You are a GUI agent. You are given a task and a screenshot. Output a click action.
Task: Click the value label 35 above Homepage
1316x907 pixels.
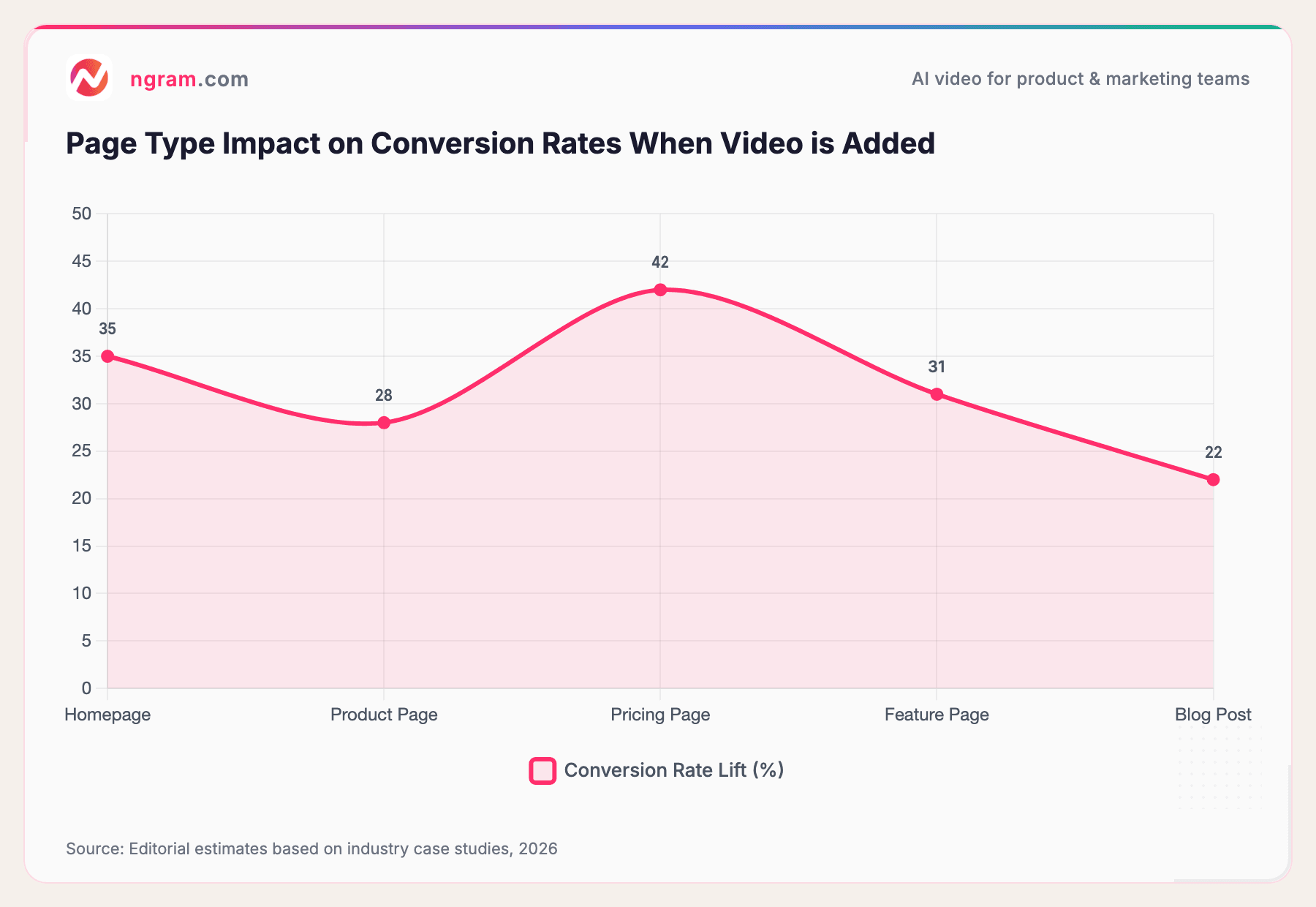click(107, 328)
